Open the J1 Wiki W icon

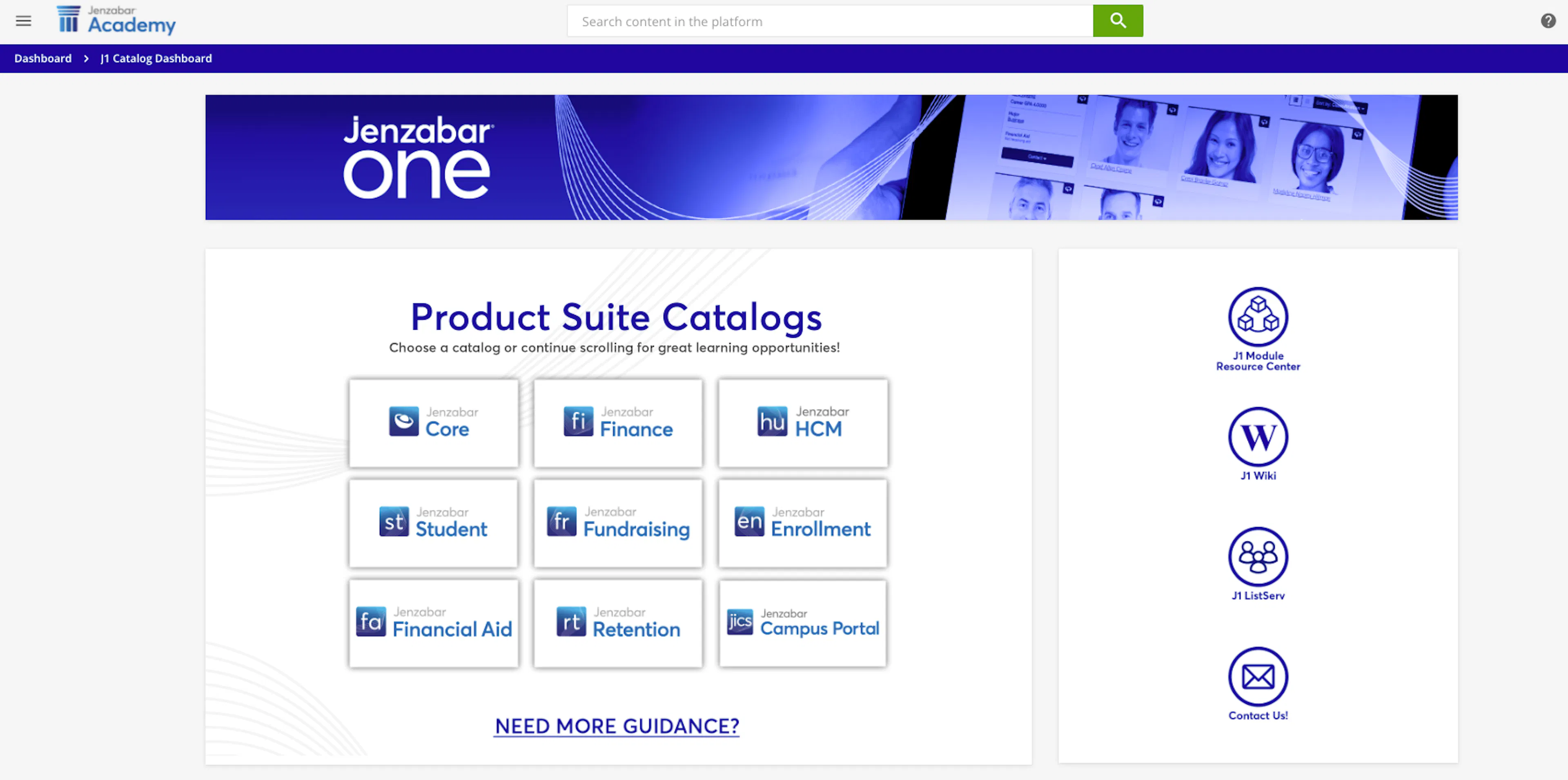point(1258,437)
